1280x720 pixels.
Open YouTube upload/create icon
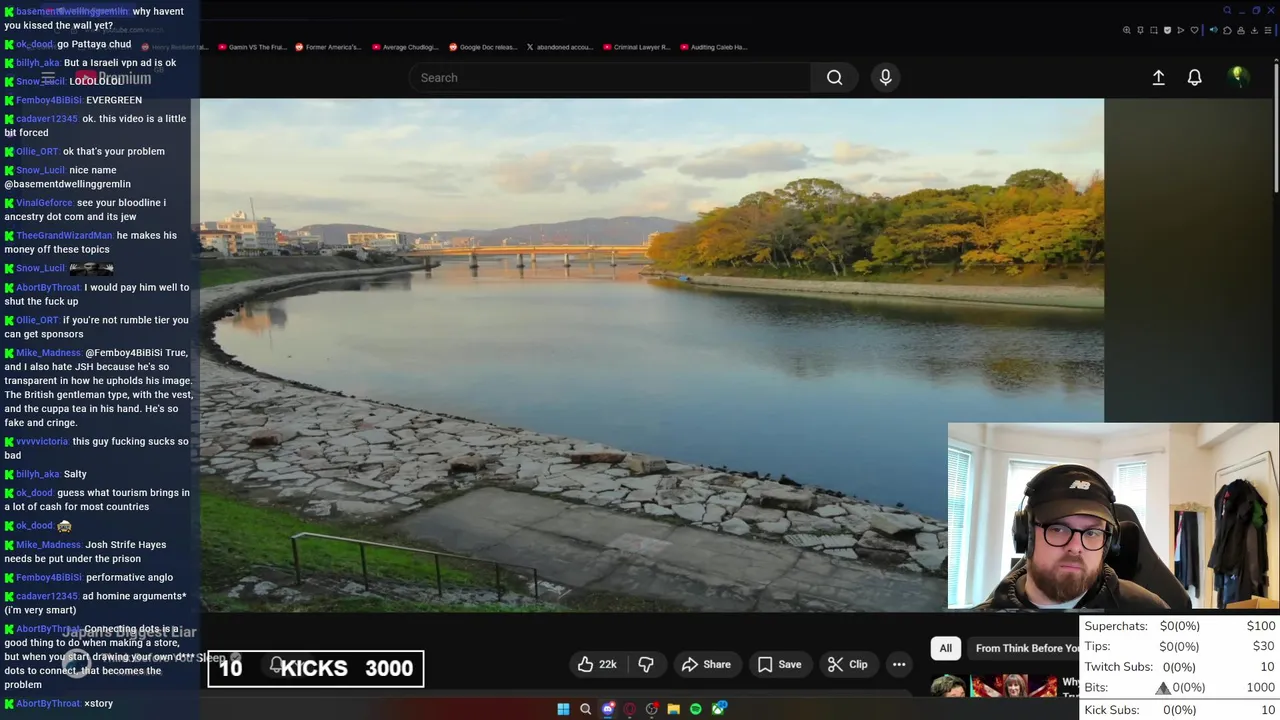[x=1158, y=77]
